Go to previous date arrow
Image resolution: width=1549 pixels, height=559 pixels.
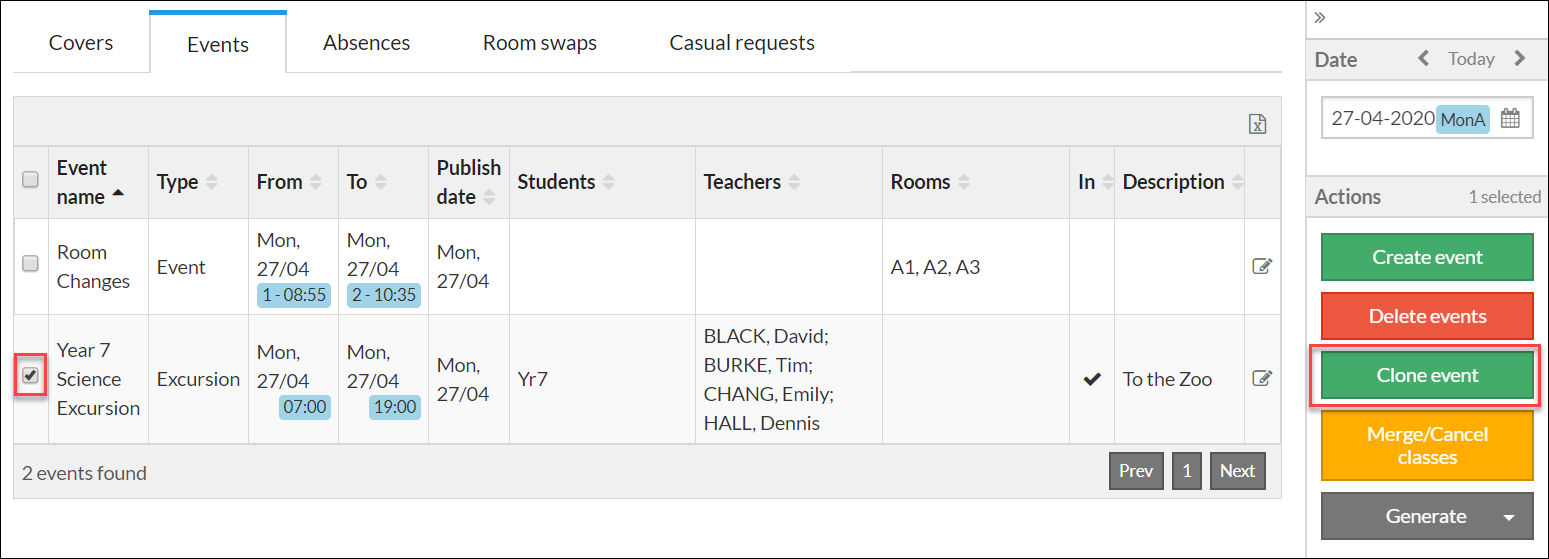(1423, 59)
